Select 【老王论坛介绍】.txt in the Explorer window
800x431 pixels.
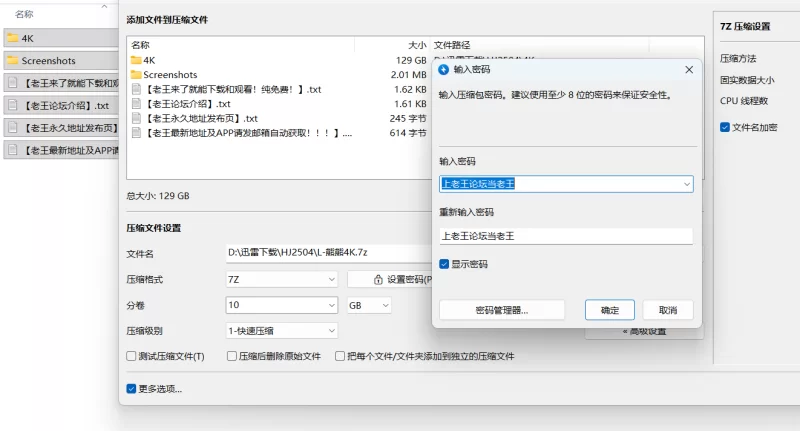pyautogui.click(x=61, y=106)
